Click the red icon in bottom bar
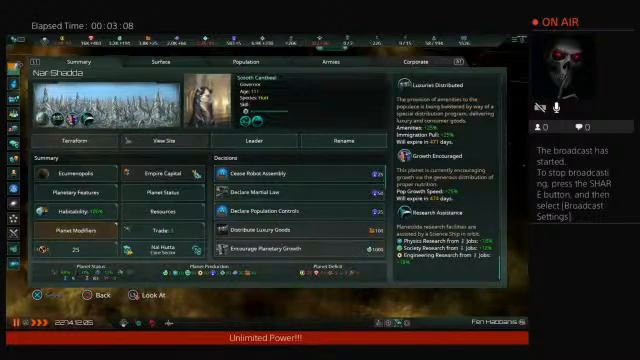 [152, 323]
